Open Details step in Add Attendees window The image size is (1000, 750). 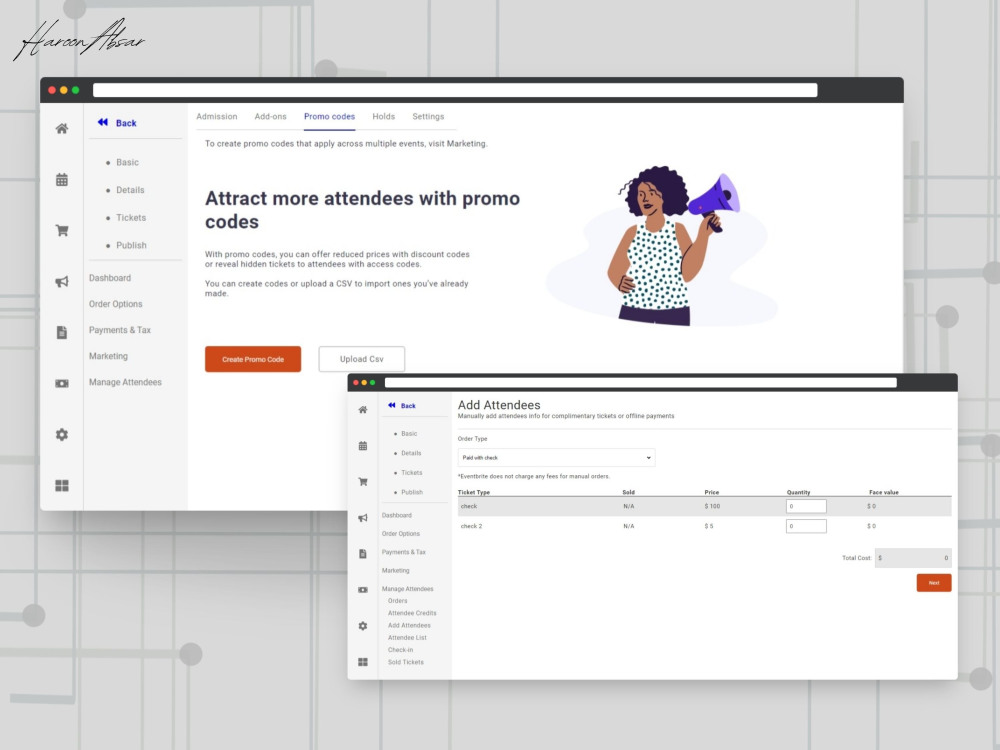pyautogui.click(x=411, y=453)
